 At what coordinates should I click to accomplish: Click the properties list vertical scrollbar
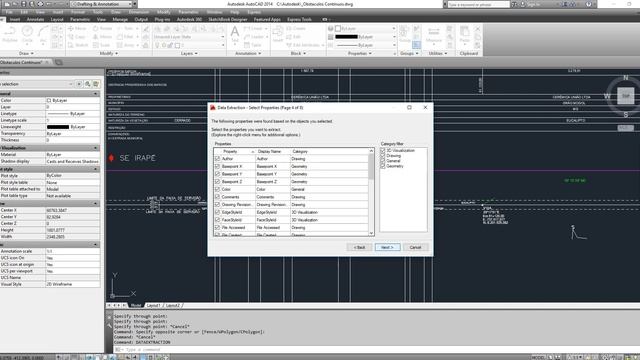[x=371, y=193]
